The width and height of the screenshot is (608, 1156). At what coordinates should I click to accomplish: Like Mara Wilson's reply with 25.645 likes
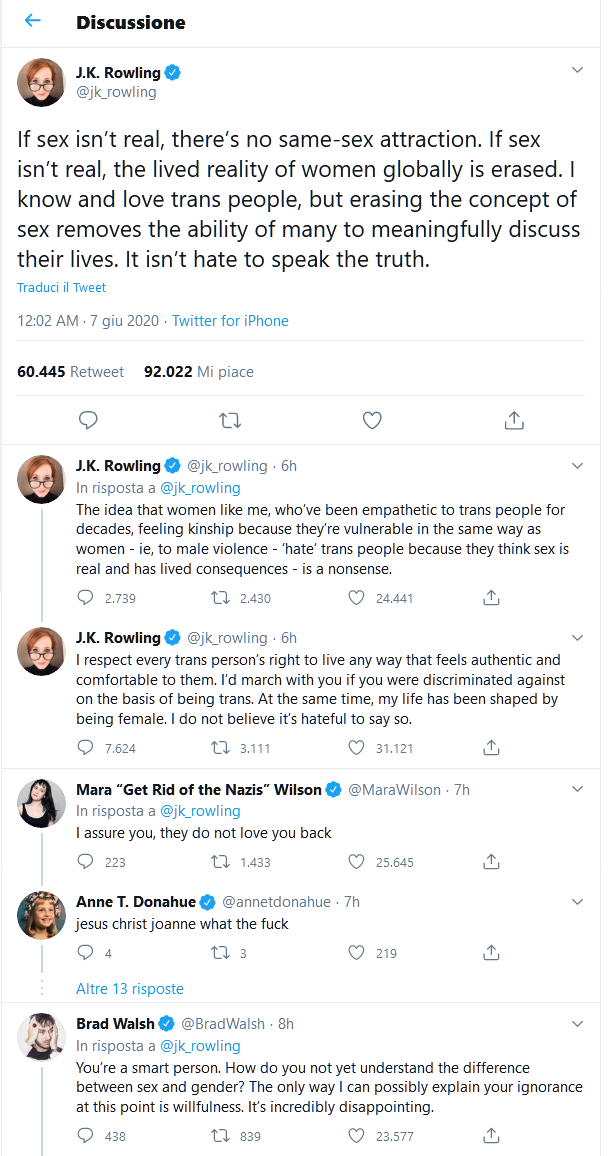tap(357, 862)
